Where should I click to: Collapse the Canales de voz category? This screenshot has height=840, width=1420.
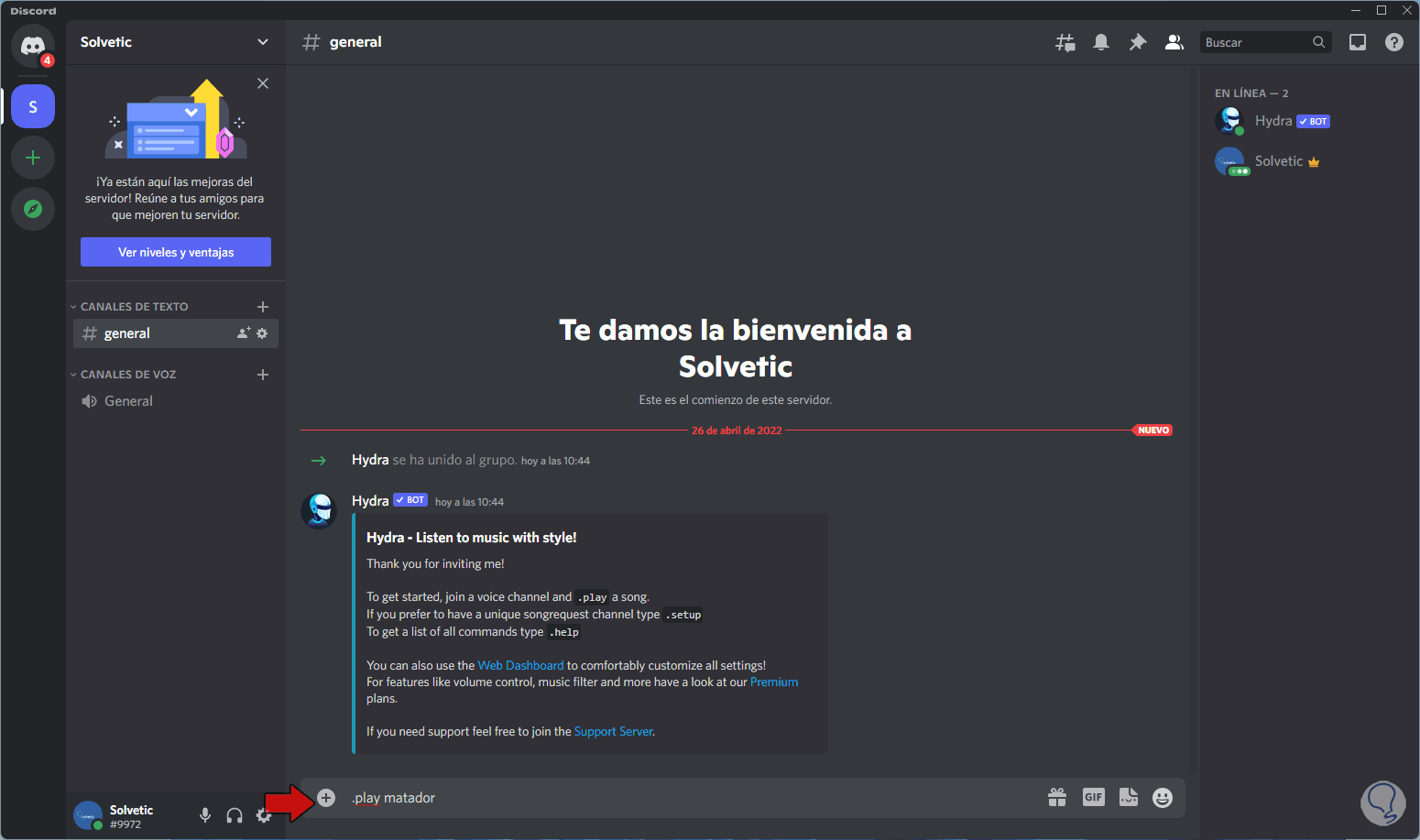tap(124, 375)
